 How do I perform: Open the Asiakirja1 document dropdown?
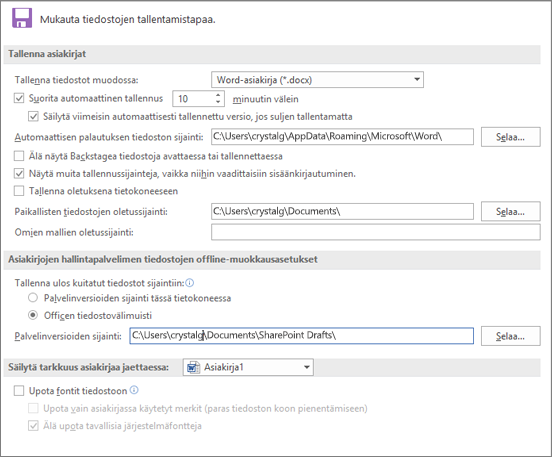click(x=248, y=367)
